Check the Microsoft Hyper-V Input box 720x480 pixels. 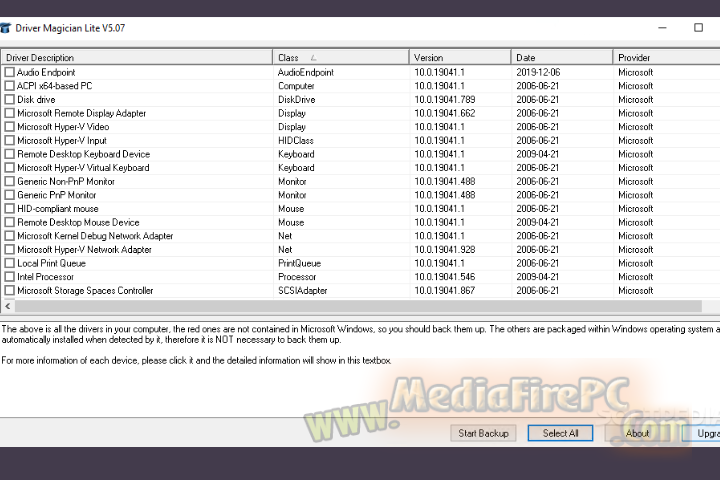pyautogui.click(x=9, y=141)
